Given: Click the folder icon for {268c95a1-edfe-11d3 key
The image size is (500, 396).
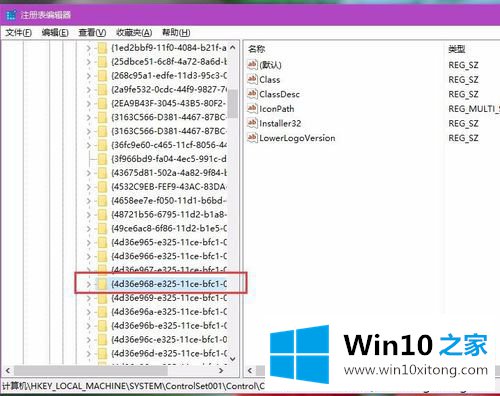Looking at the screenshot, I should [x=102, y=76].
